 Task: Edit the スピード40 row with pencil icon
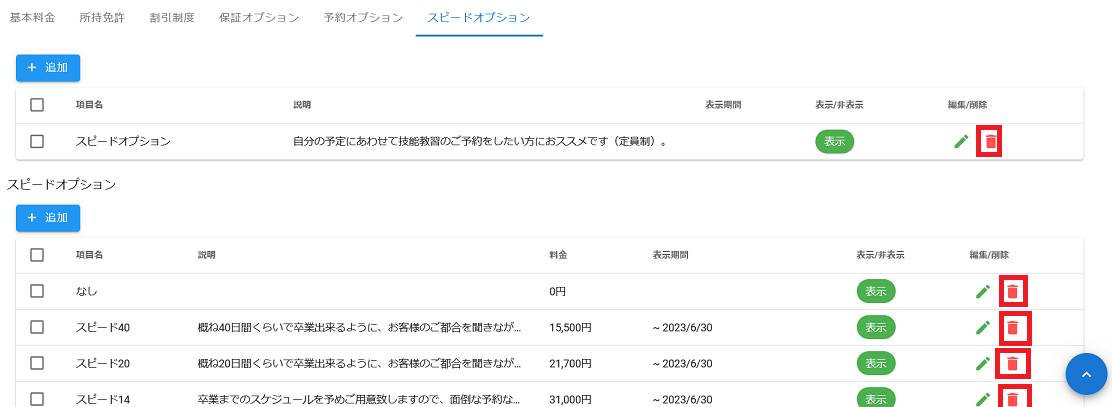point(983,327)
